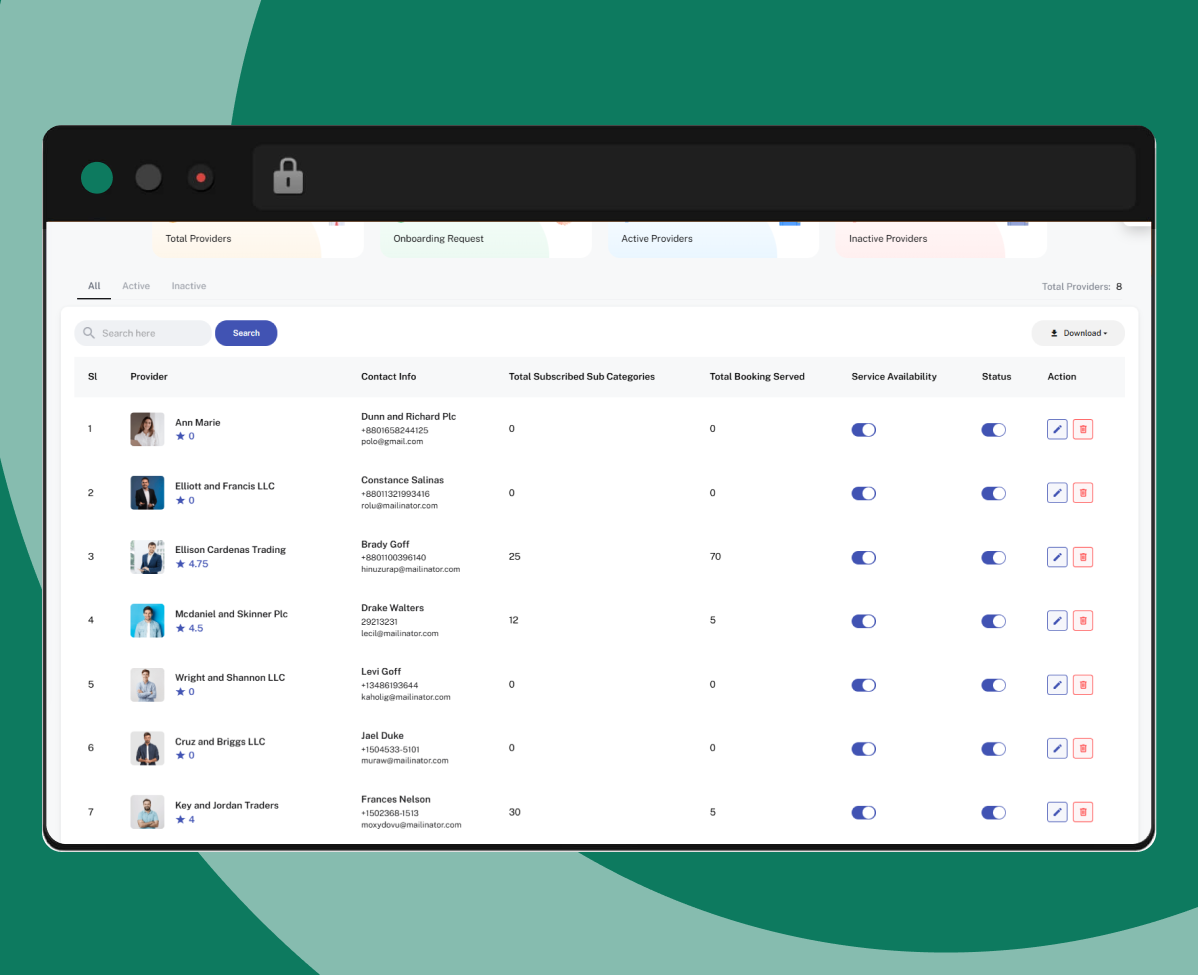Delete Elliott and Francis LLC provider

point(1082,493)
